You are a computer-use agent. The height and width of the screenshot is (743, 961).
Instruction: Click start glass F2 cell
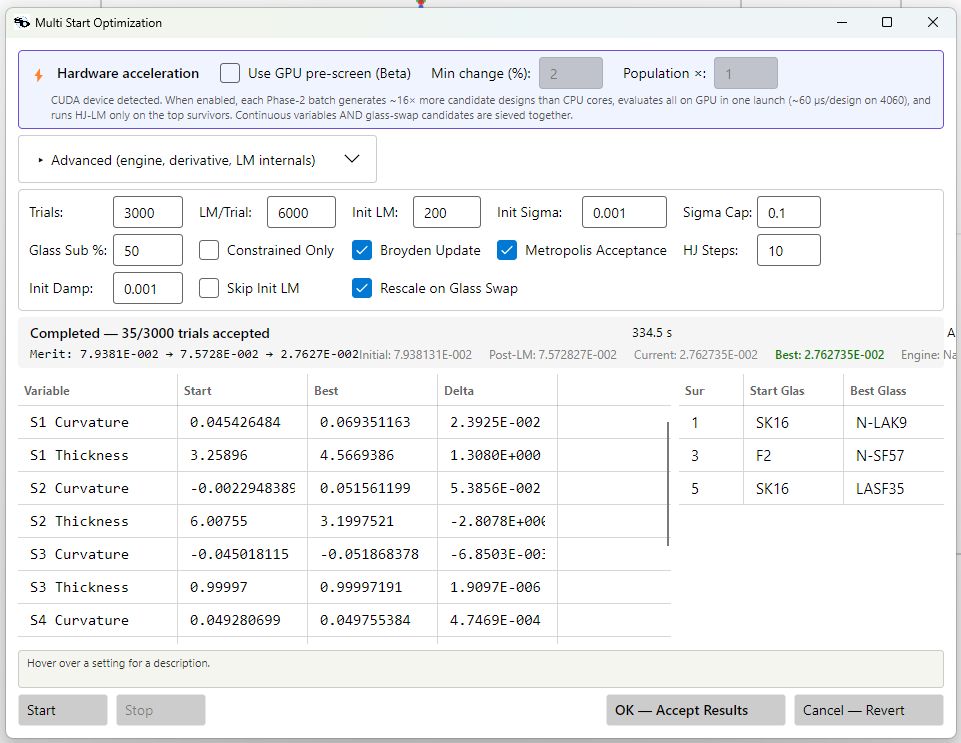(x=764, y=456)
